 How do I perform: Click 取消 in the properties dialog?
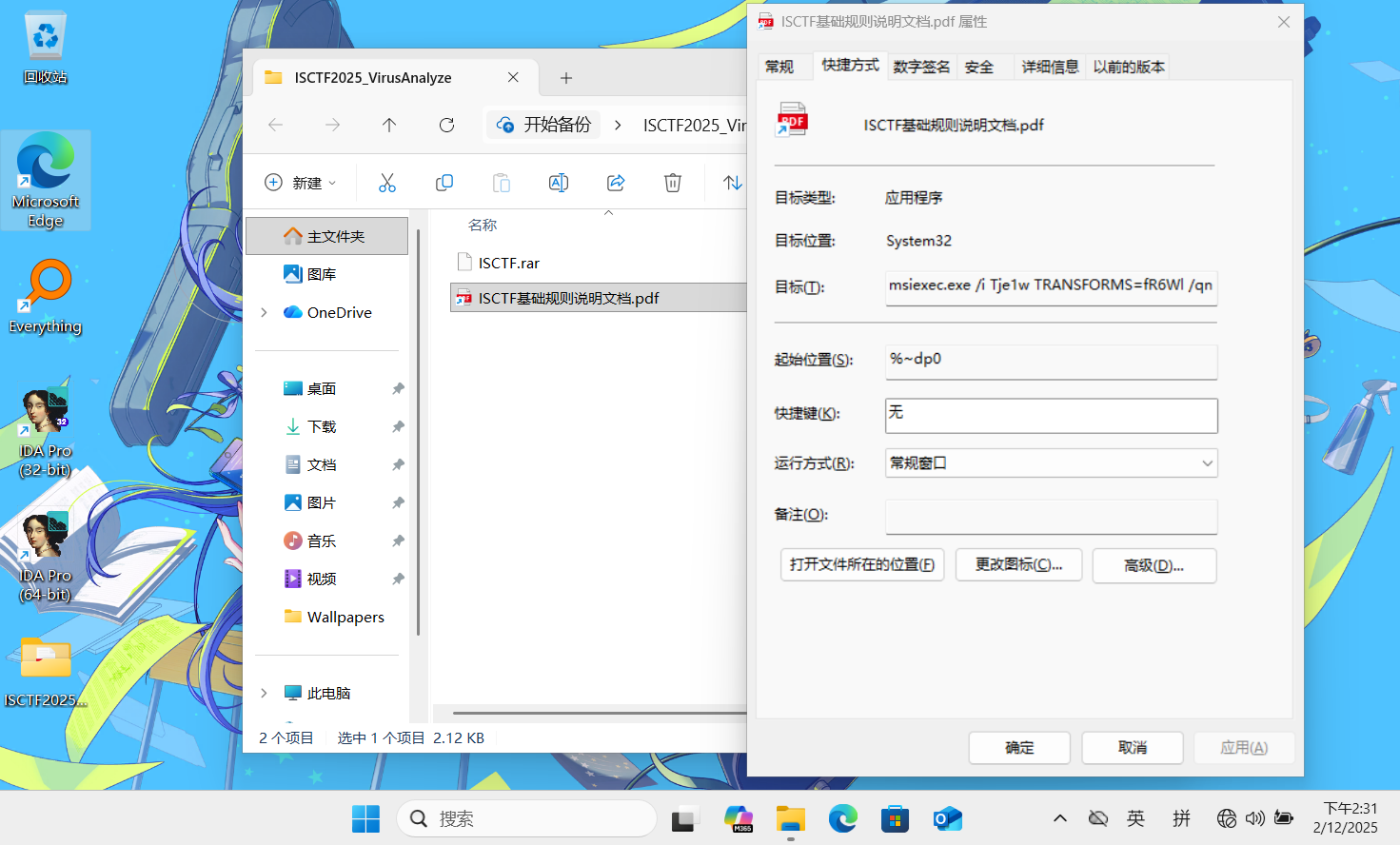(x=1133, y=748)
